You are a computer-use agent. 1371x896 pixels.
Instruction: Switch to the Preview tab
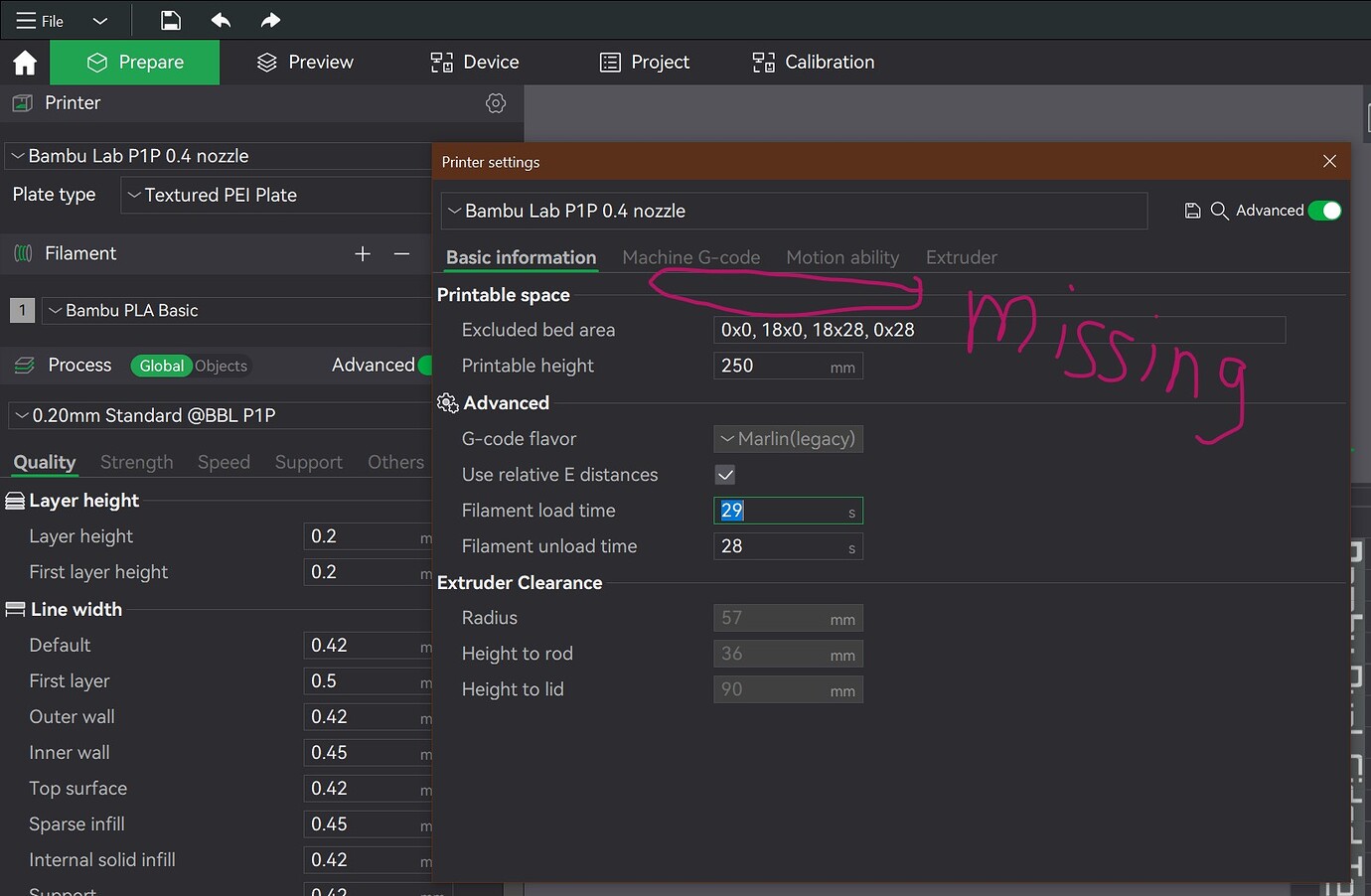(x=305, y=63)
